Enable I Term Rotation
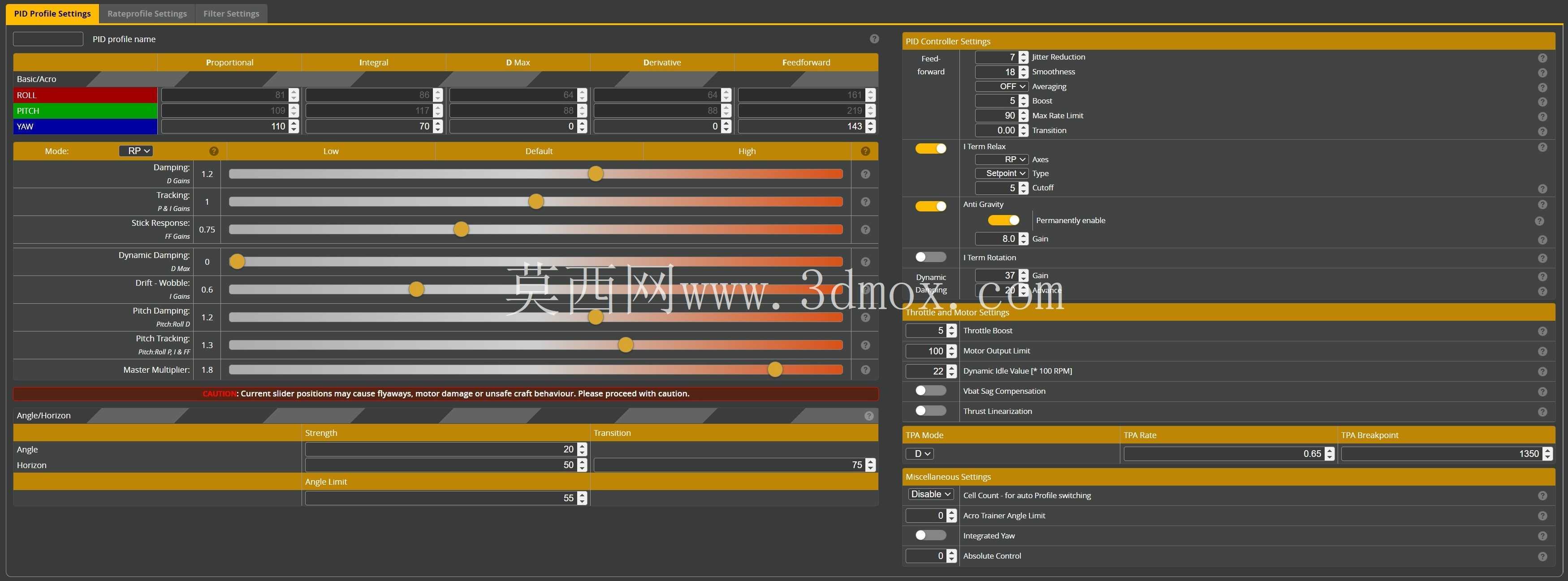Viewport: 1568px width, 581px height. click(931, 257)
